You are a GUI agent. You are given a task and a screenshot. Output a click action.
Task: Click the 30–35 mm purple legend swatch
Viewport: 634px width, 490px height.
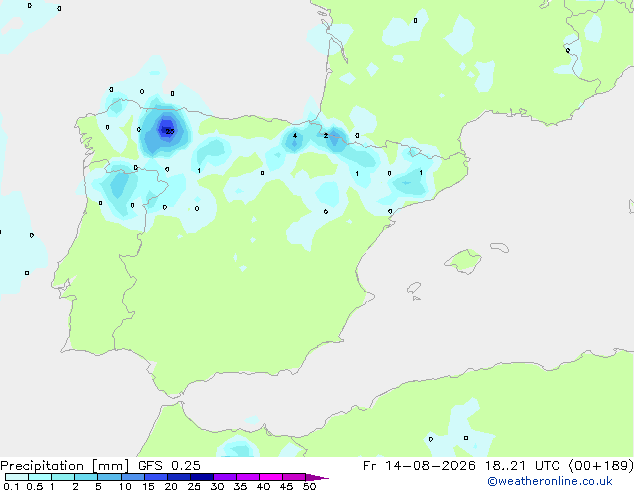224,477
